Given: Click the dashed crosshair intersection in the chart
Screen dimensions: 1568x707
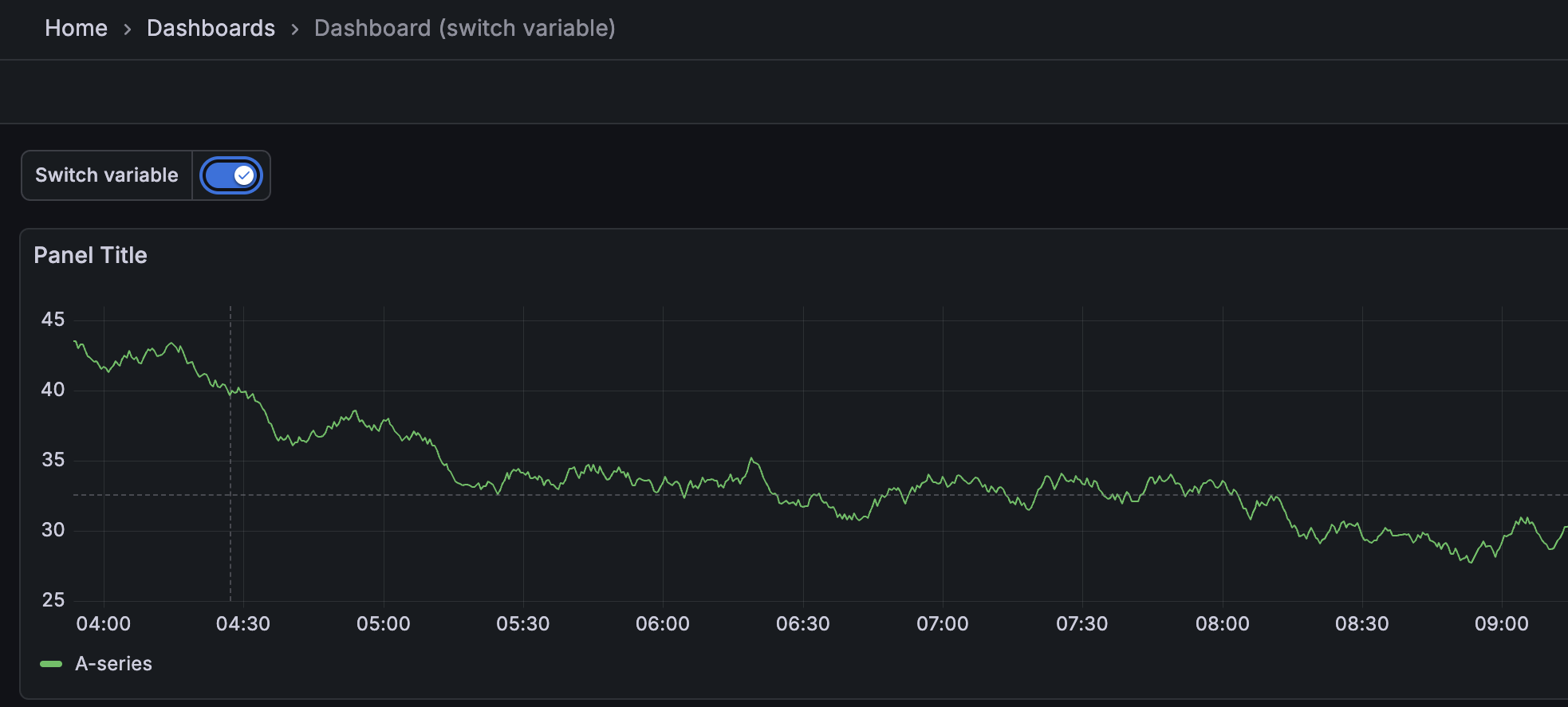Looking at the screenshot, I should click(230, 495).
